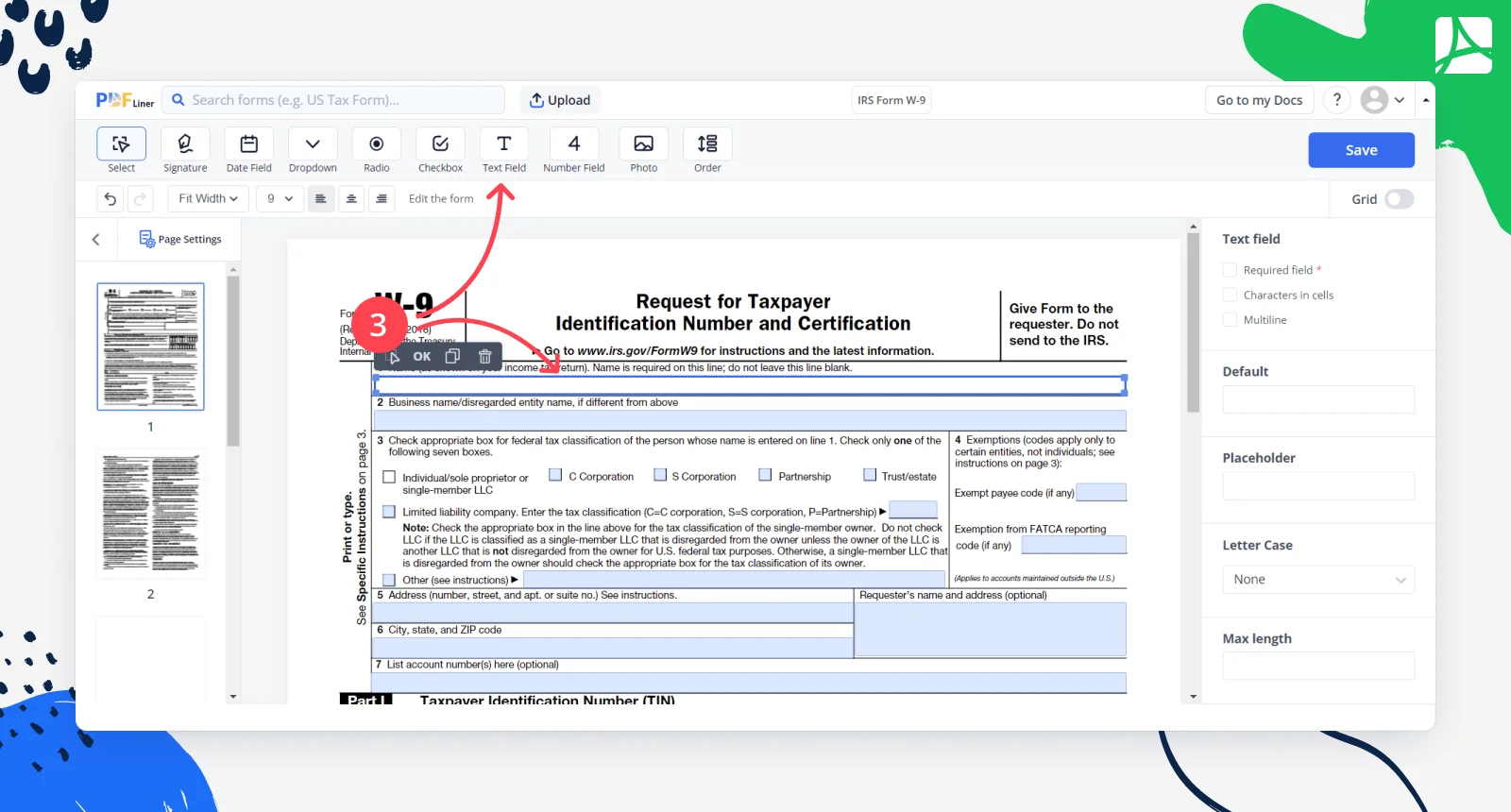
Task: Click the FATCA reporting code field
Action: (x=1074, y=545)
